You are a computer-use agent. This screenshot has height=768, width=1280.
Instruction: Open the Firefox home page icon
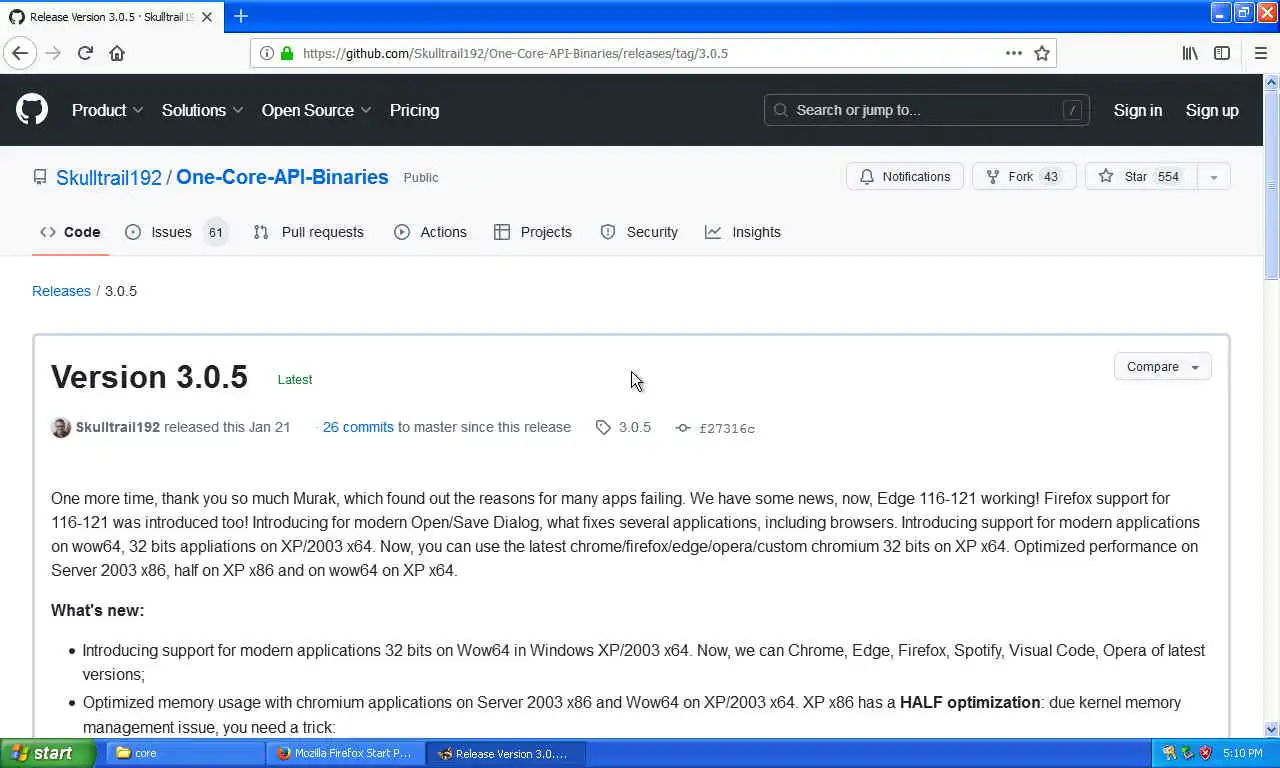(x=117, y=53)
